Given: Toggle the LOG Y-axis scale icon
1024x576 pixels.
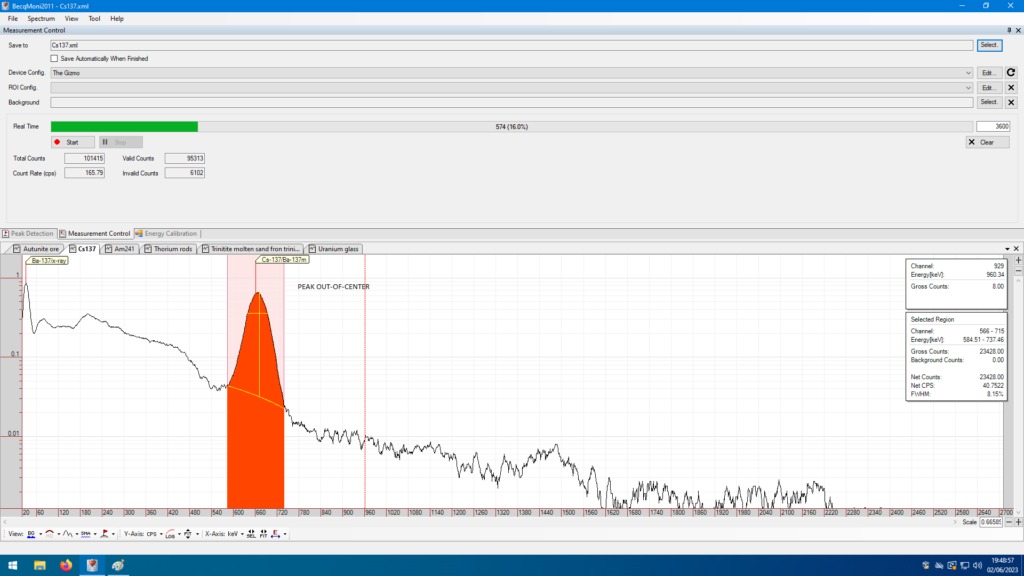Looking at the screenshot, I should [170, 534].
